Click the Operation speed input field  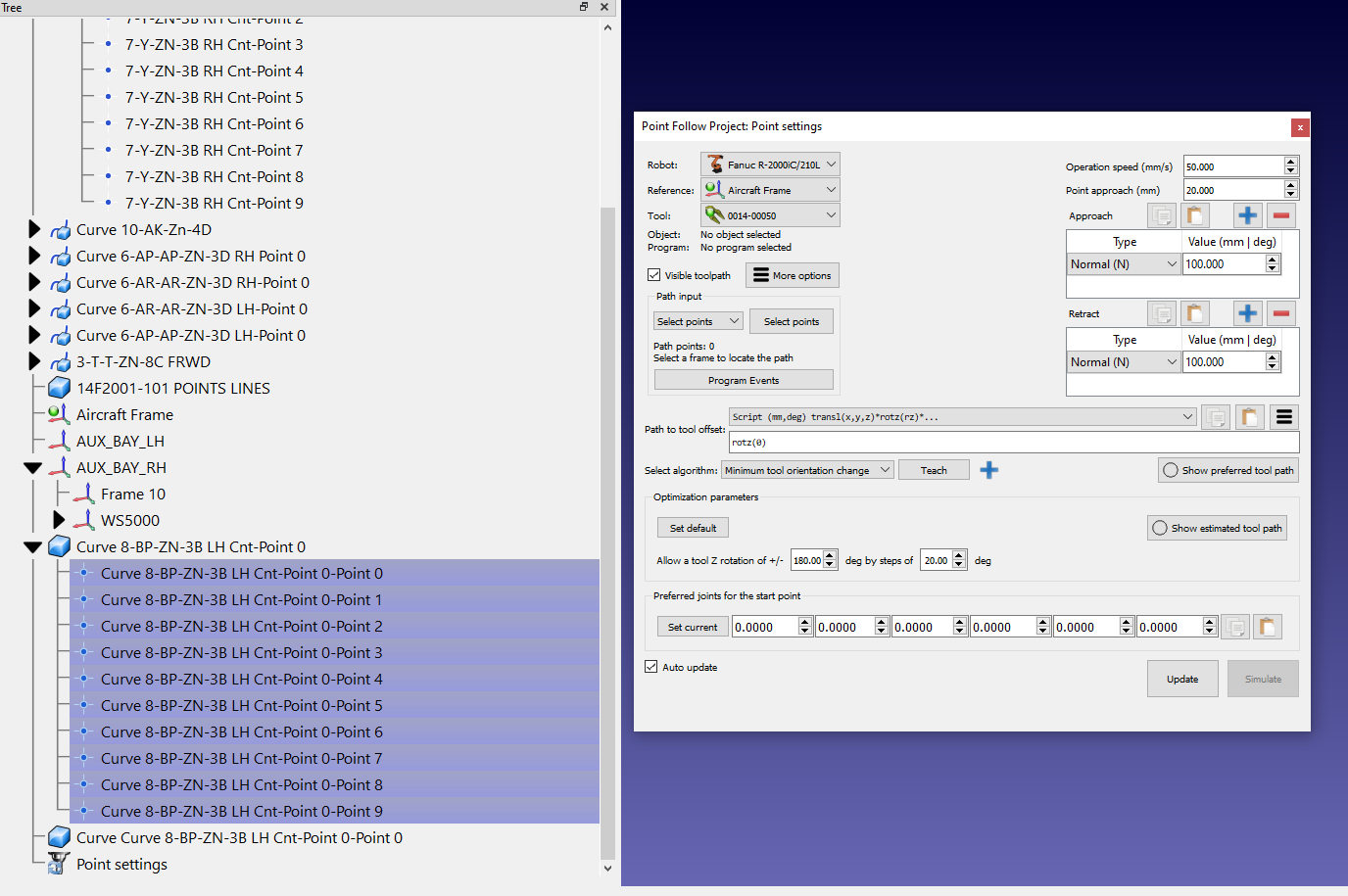pyautogui.click(x=1232, y=166)
